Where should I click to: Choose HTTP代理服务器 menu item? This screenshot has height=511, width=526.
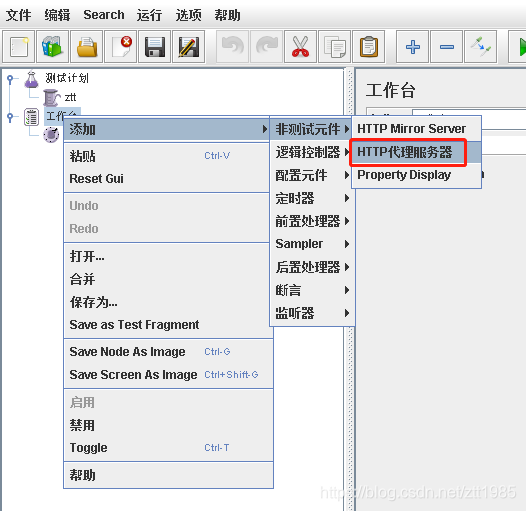[416, 152]
